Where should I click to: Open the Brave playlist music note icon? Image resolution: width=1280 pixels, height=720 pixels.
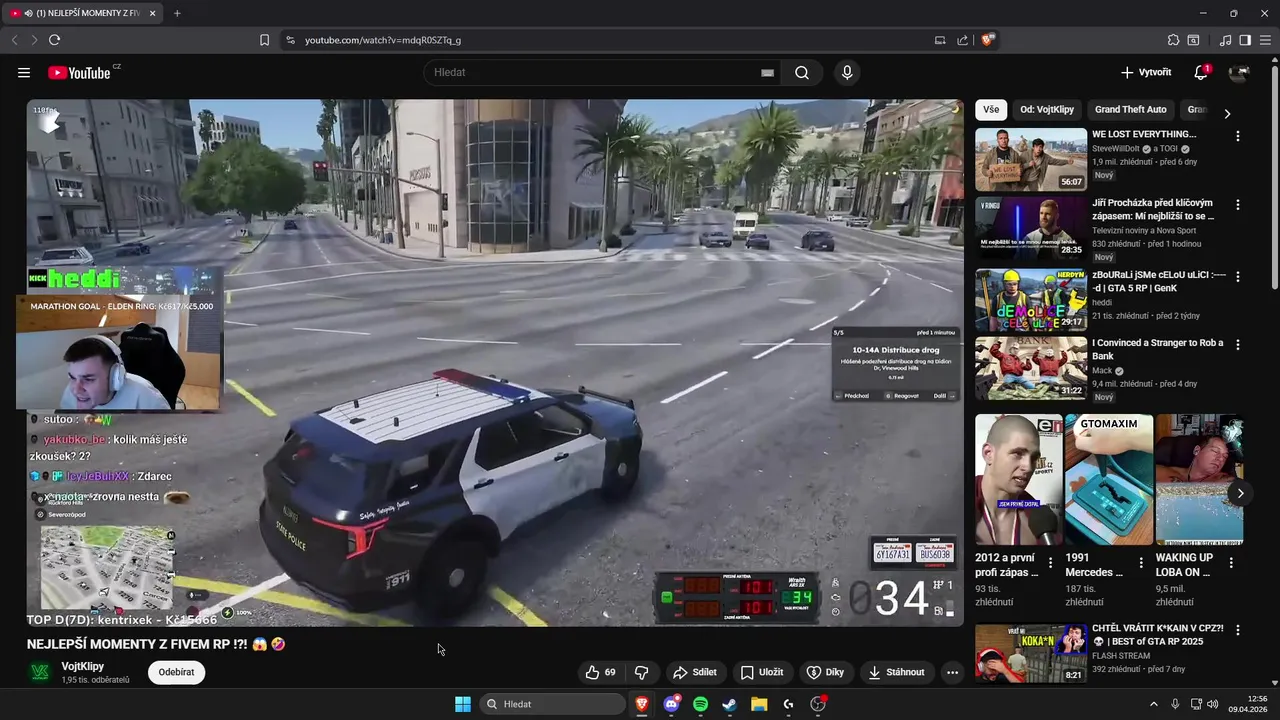[1225, 40]
